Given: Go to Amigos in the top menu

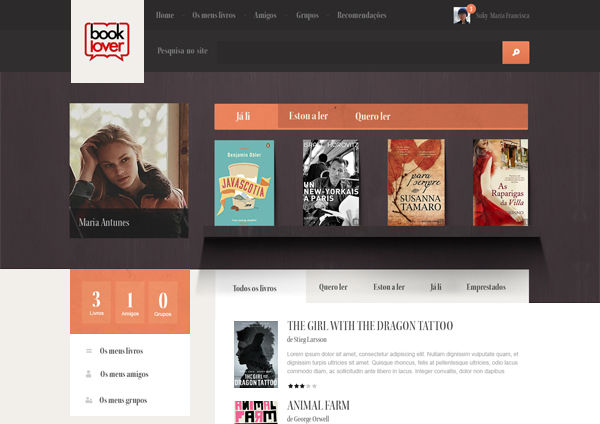Looking at the screenshot, I should coord(265,16).
